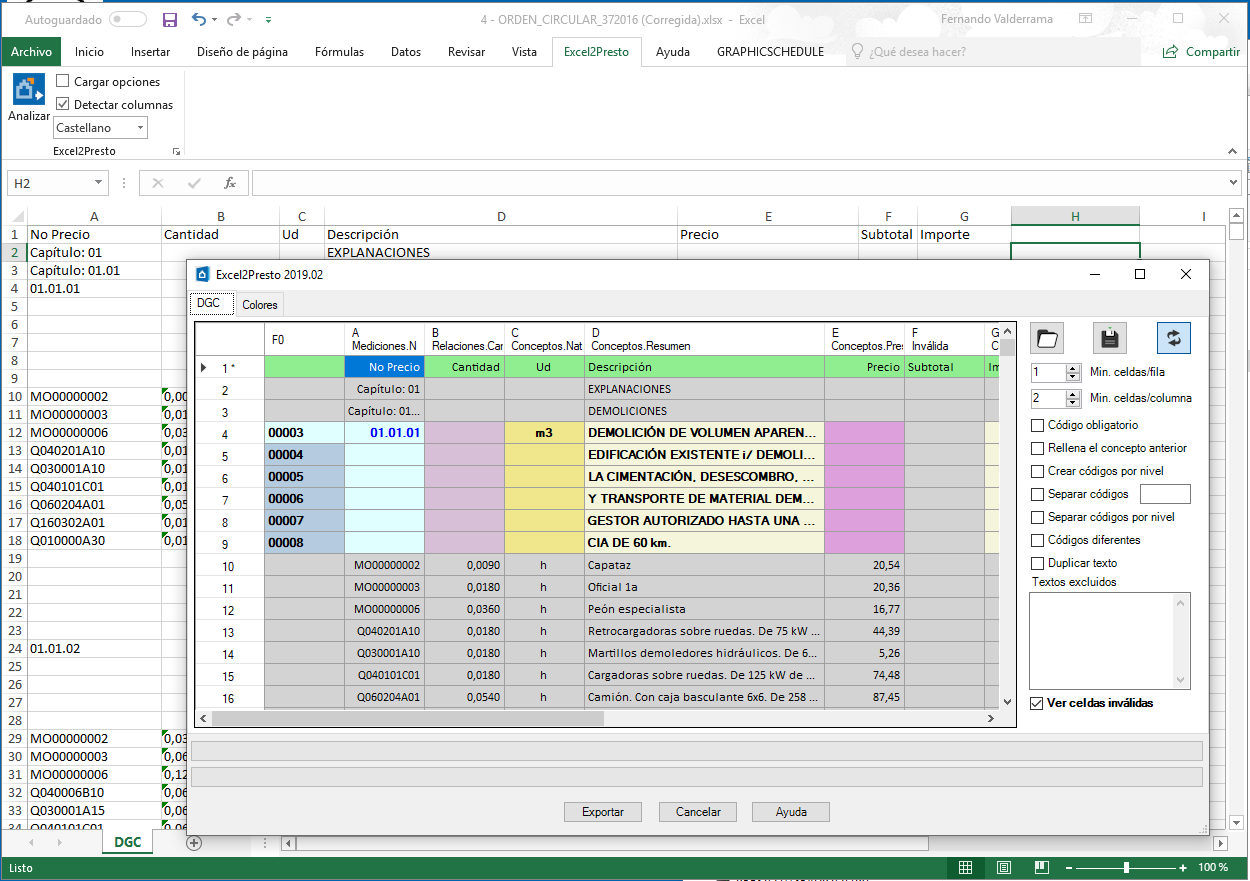Viewport: 1250px width, 881px height.
Task: Click the Separar códigos text field
Action: 1165,494
